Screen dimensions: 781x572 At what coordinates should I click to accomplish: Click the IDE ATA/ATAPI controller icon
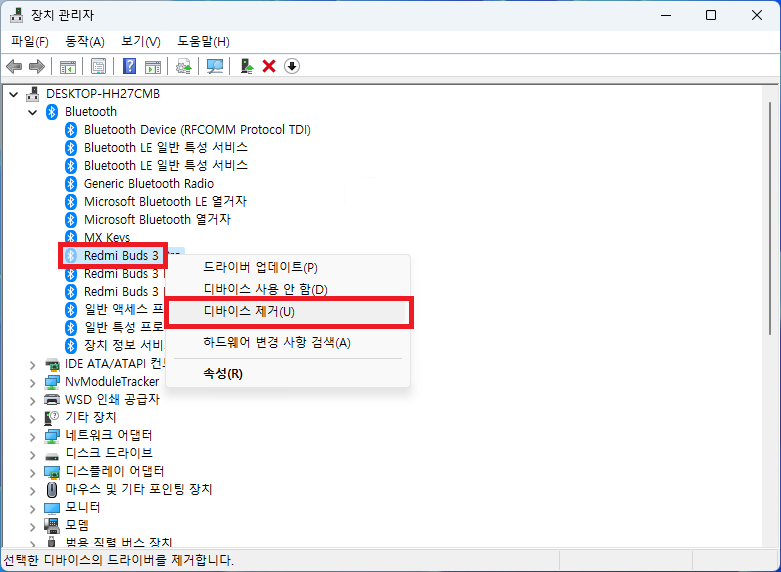coord(52,364)
